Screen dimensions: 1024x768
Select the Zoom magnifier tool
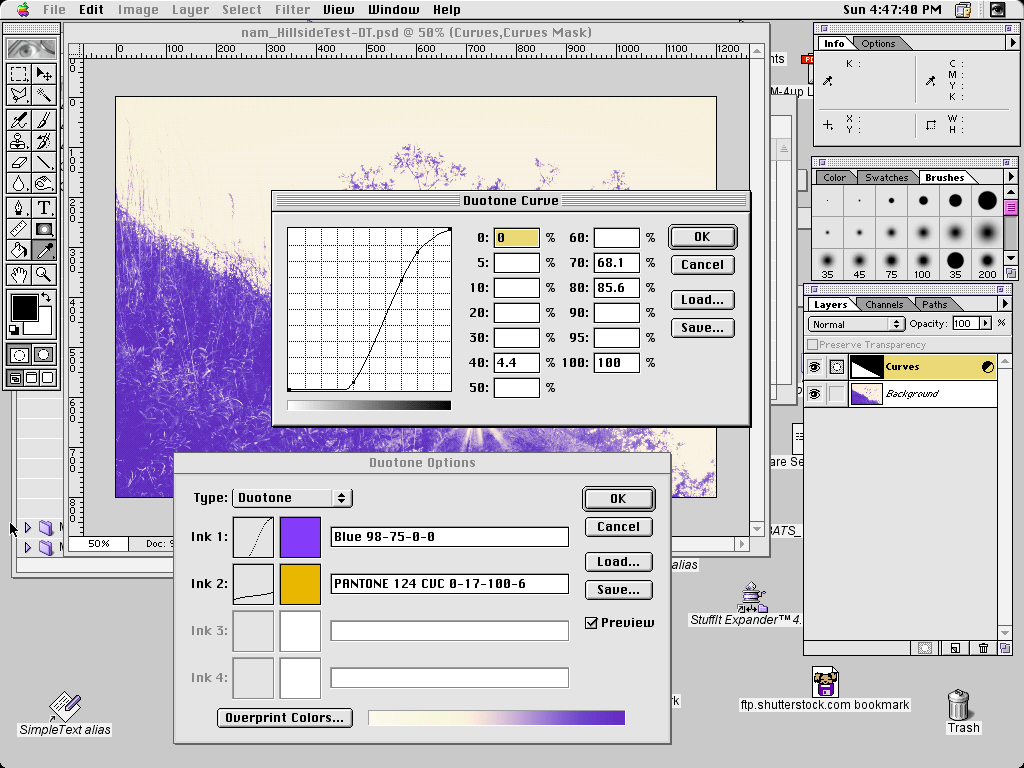44,273
